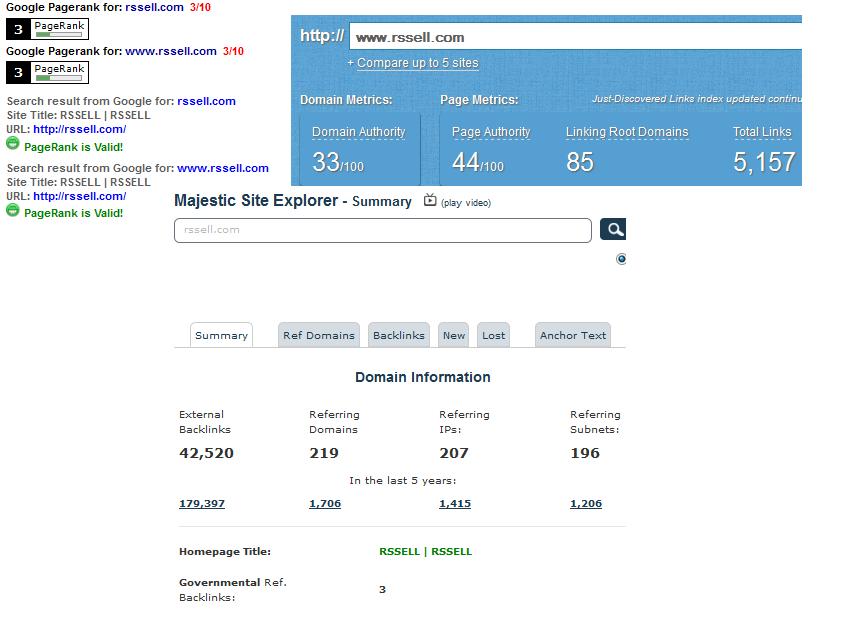Click PageRank badge for rssell.com

(x=47, y=29)
